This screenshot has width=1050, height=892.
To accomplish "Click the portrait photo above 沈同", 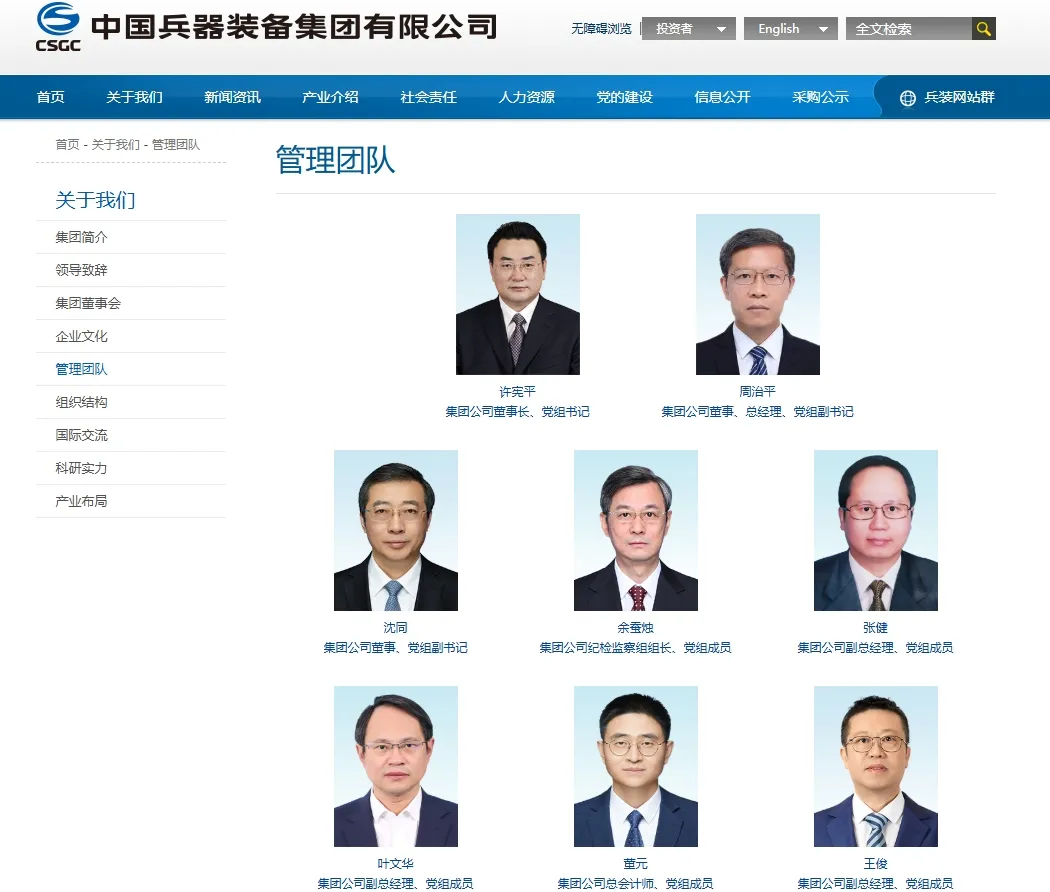I will click(x=396, y=530).
